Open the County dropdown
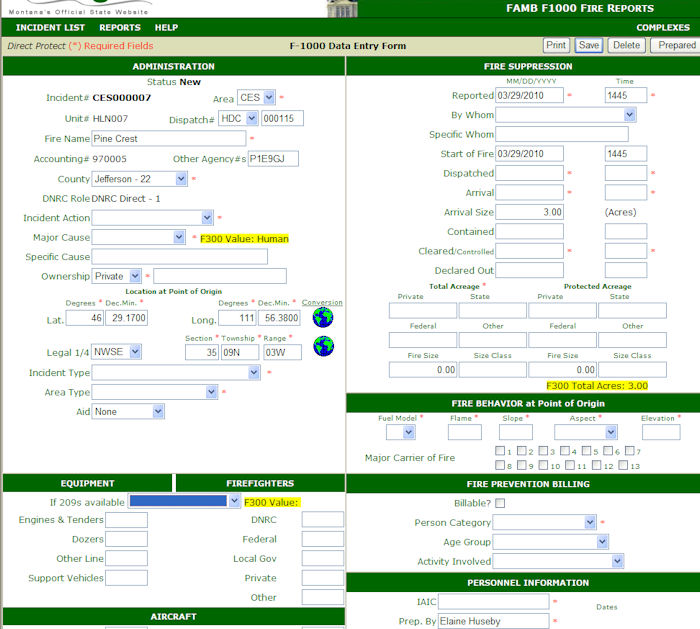Image resolution: width=700 pixels, height=629 pixels. 139,179
